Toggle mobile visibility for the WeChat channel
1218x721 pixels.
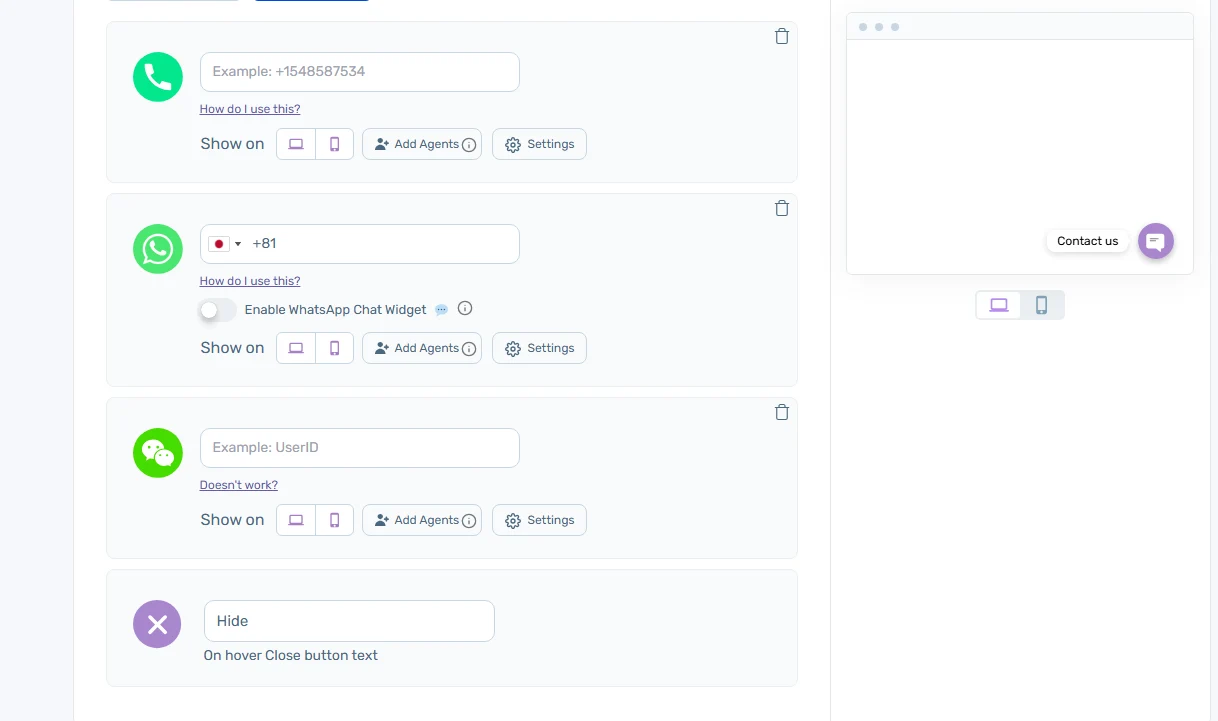pyautogui.click(x=335, y=520)
